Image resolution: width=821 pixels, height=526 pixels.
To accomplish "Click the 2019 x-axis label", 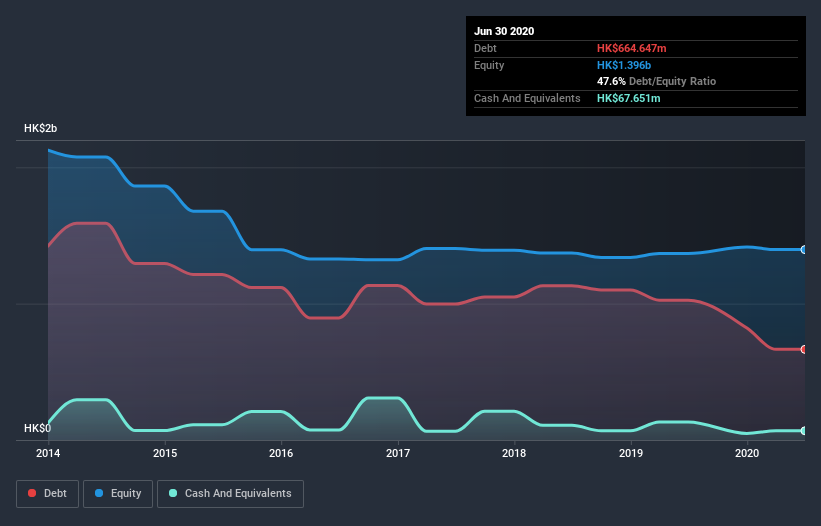I will [631, 453].
